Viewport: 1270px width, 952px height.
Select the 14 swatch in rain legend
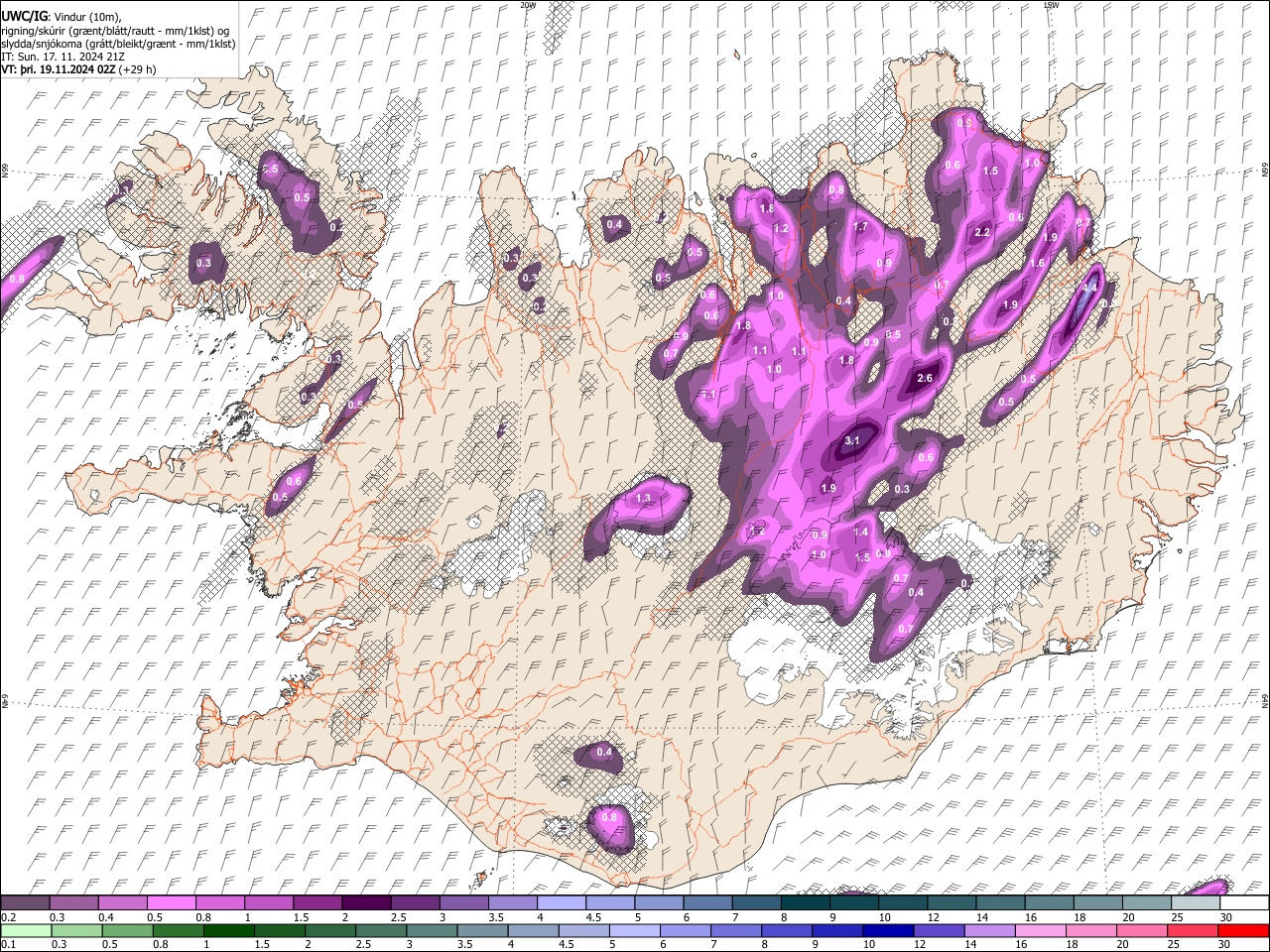pyautogui.click(x=989, y=930)
